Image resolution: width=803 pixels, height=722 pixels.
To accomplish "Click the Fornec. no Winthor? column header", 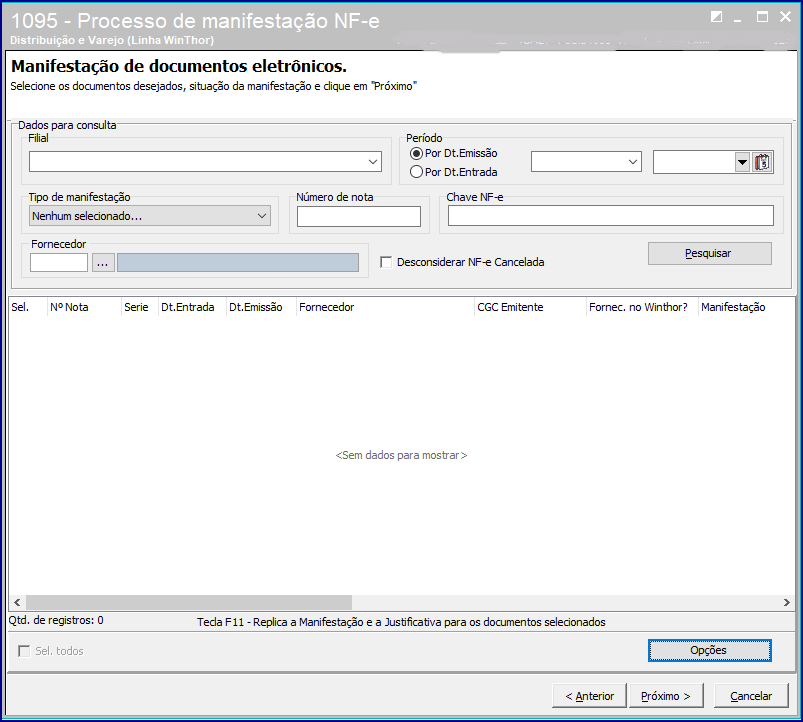I will (642, 307).
